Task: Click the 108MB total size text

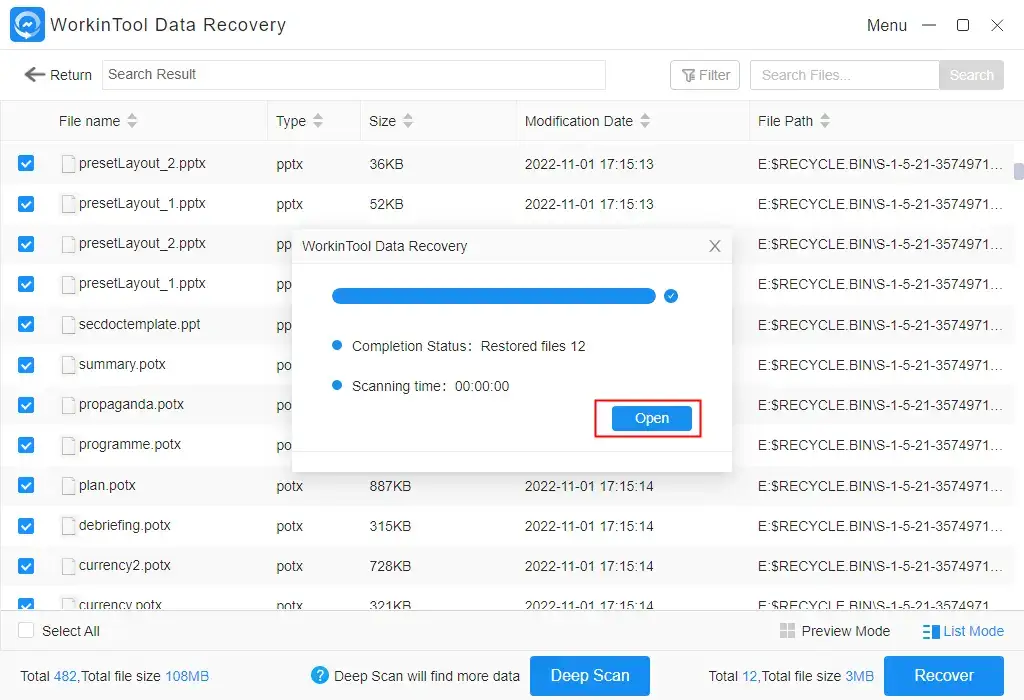Action: tap(187, 676)
